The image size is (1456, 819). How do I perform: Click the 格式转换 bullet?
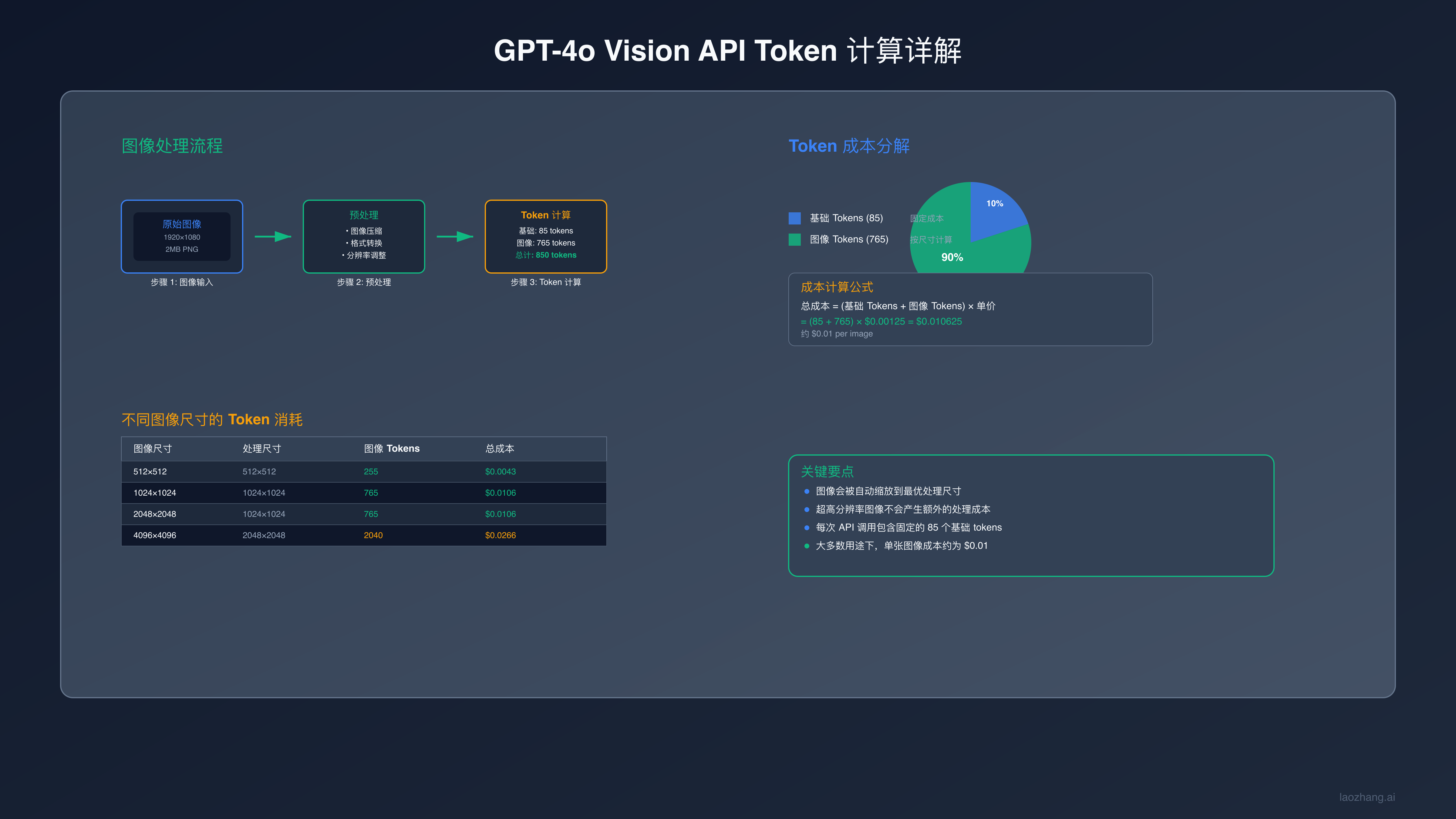(363, 243)
